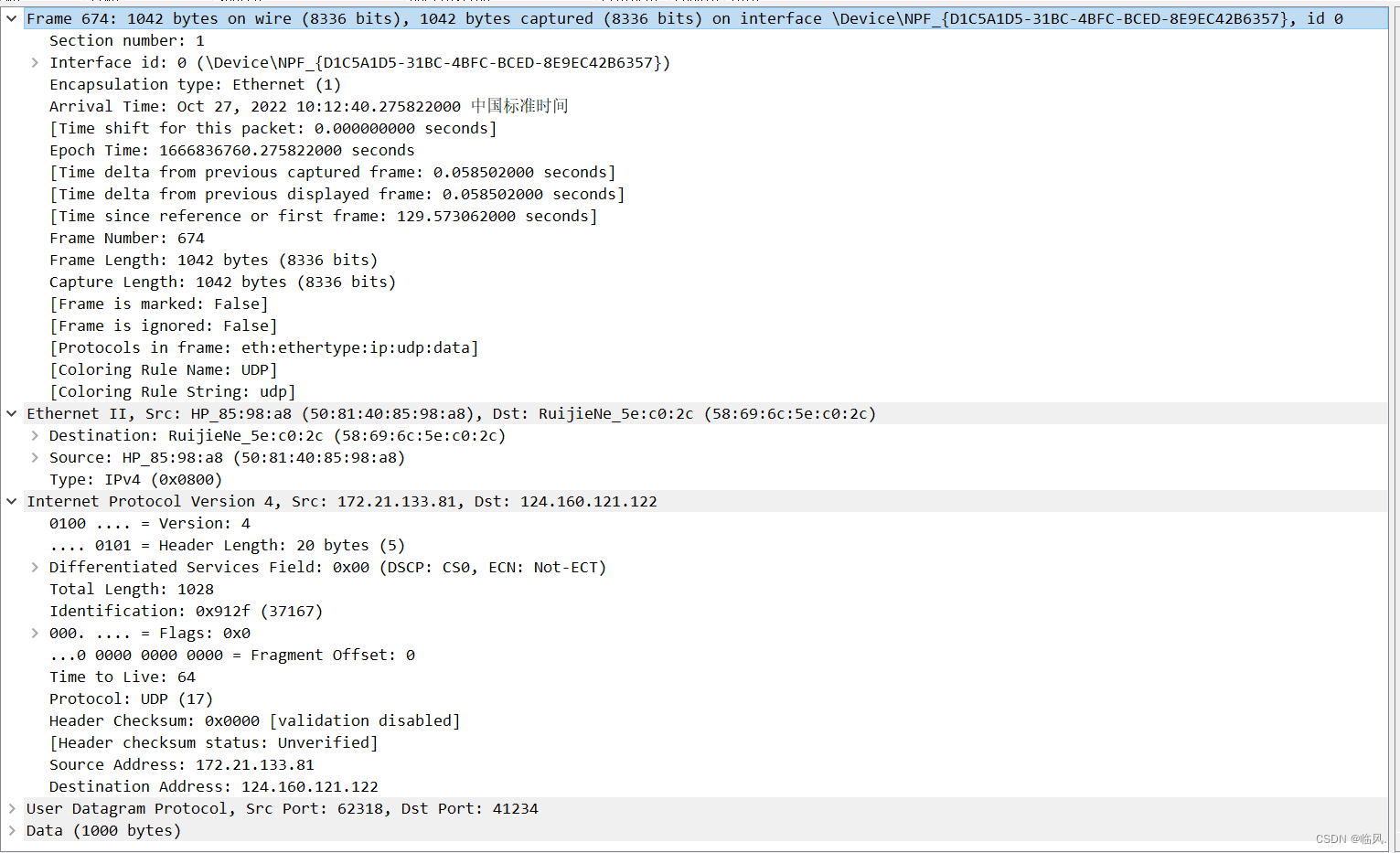
Task: Expand the Data (1000 bytes) section
Action: tap(12, 830)
